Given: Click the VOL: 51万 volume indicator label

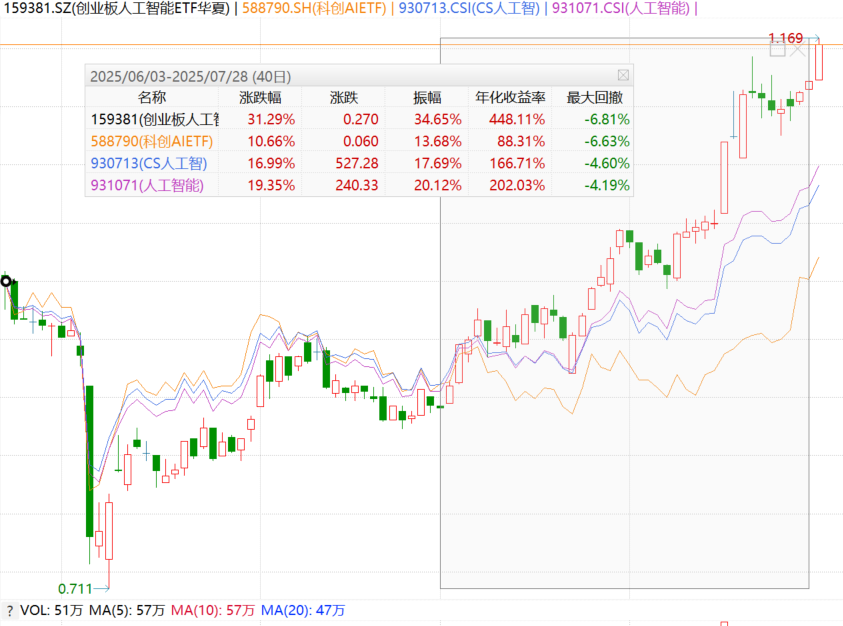Looking at the screenshot, I should pyautogui.click(x=52, y=610).
